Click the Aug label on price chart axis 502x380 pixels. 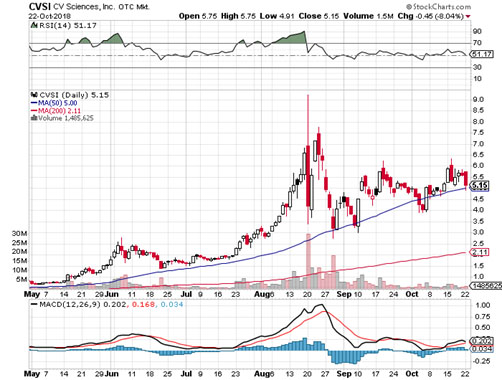[261, 294]
